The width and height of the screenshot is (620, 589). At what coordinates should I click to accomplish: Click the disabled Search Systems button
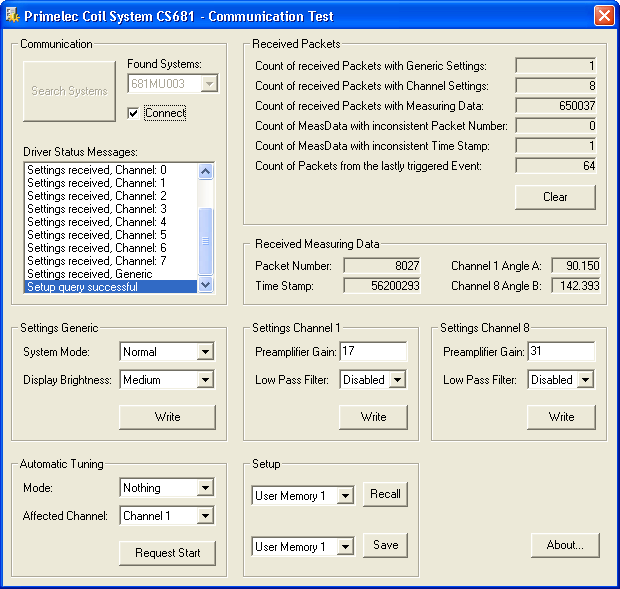tap(69, 91)
